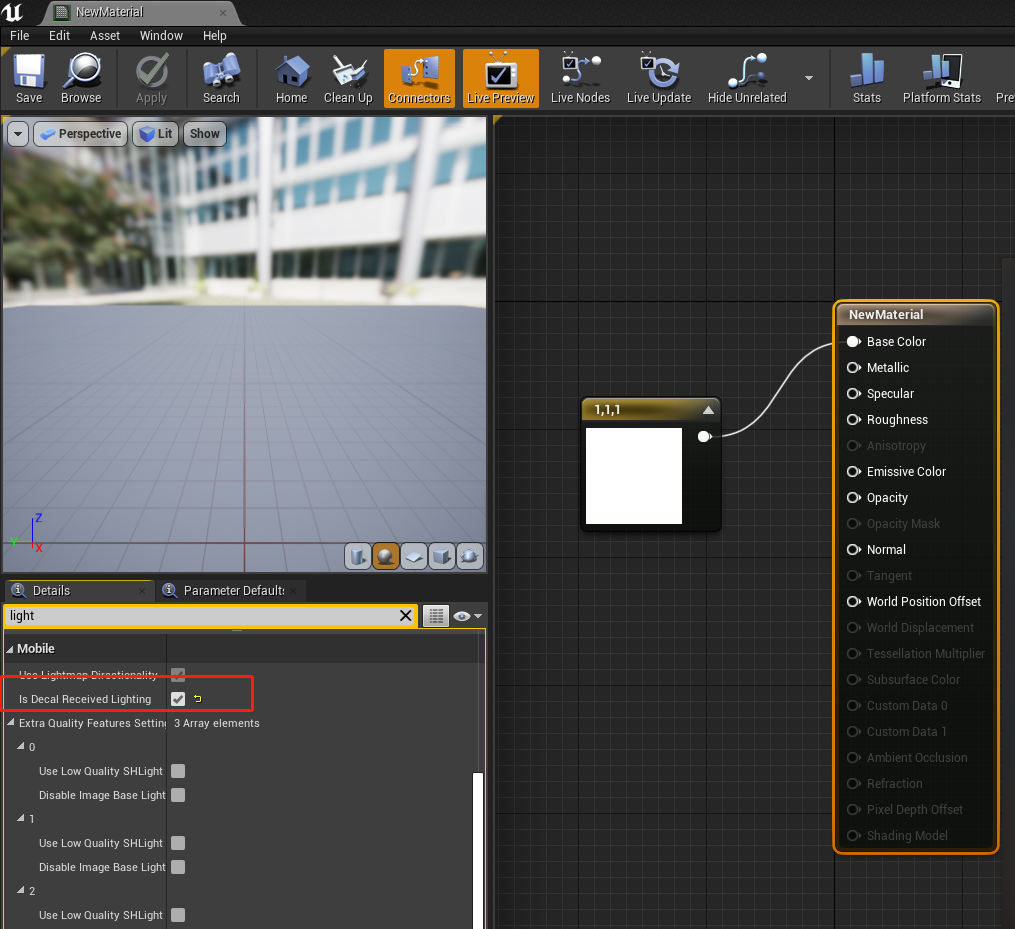Select the Home toolbar icon
This screenshot has width=1015, height=929.
tap(291, 78)
